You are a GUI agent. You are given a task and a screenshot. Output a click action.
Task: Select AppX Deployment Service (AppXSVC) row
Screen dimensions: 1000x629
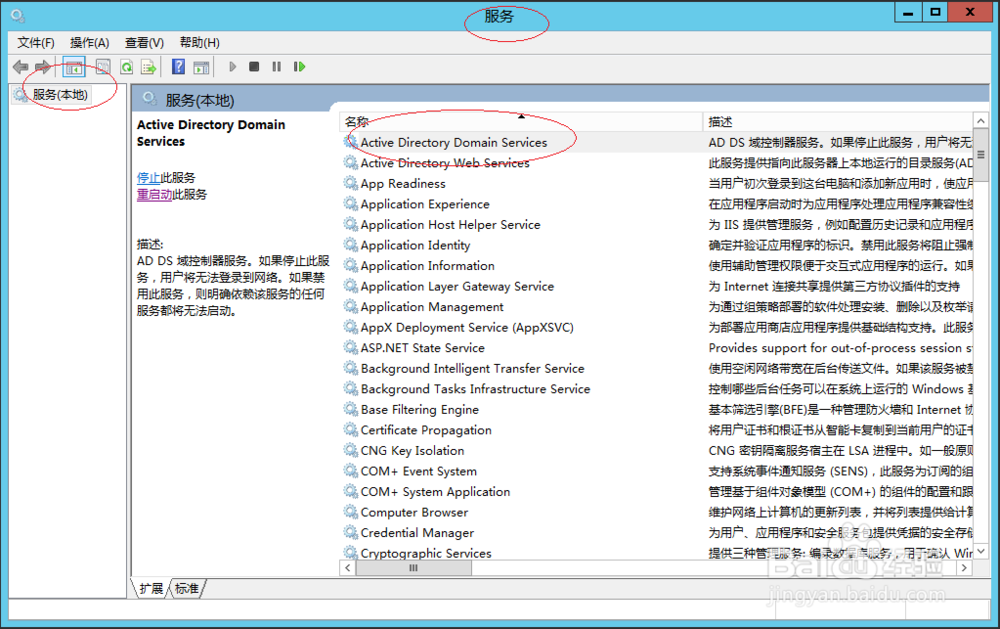[x=657, y=327]
